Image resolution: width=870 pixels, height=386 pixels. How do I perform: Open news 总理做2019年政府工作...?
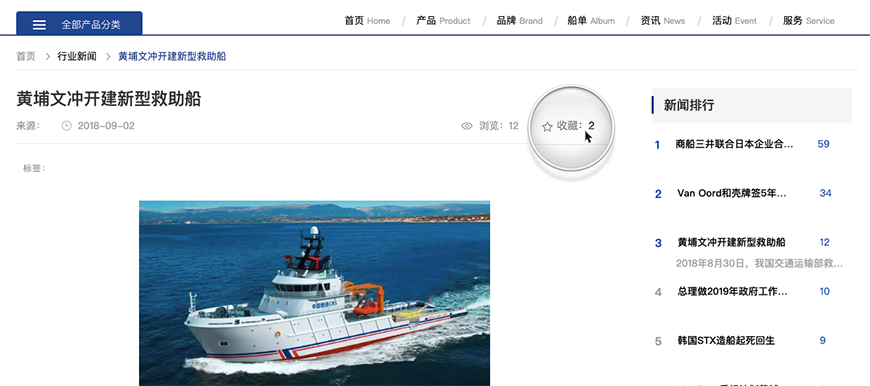click(x=732, y=291)
